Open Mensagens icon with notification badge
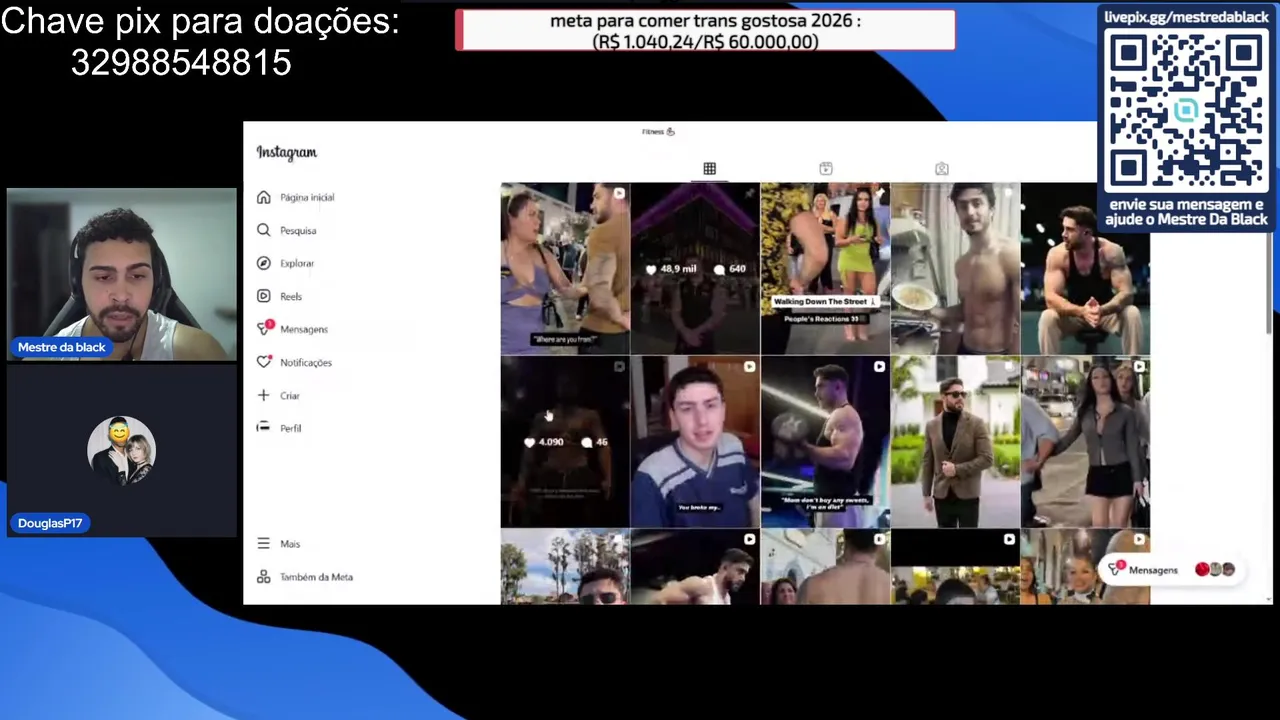This screenshot has height=720, width=1280. click(x=264, y=328)
